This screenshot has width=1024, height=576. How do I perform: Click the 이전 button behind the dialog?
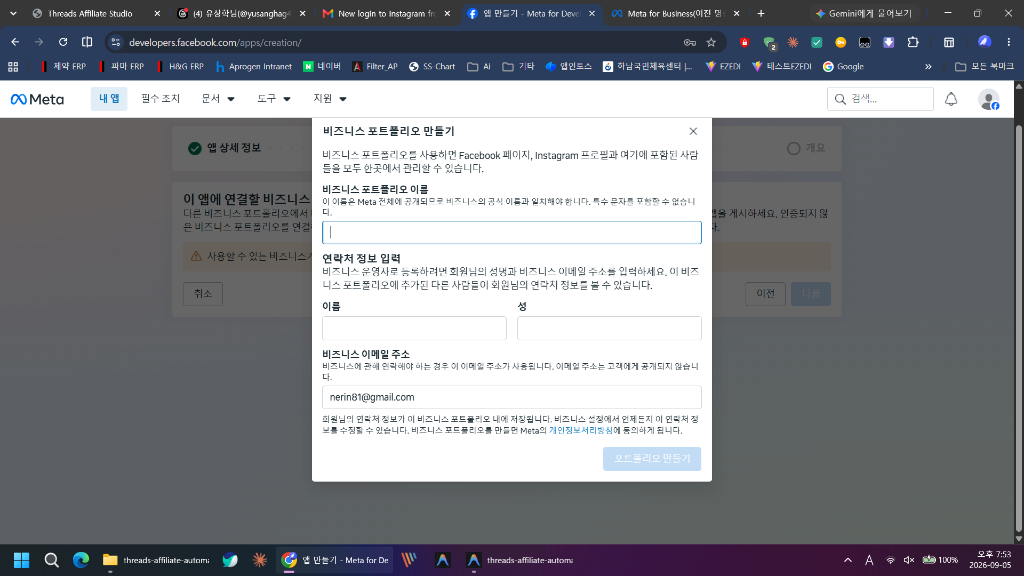pos(765,294)
